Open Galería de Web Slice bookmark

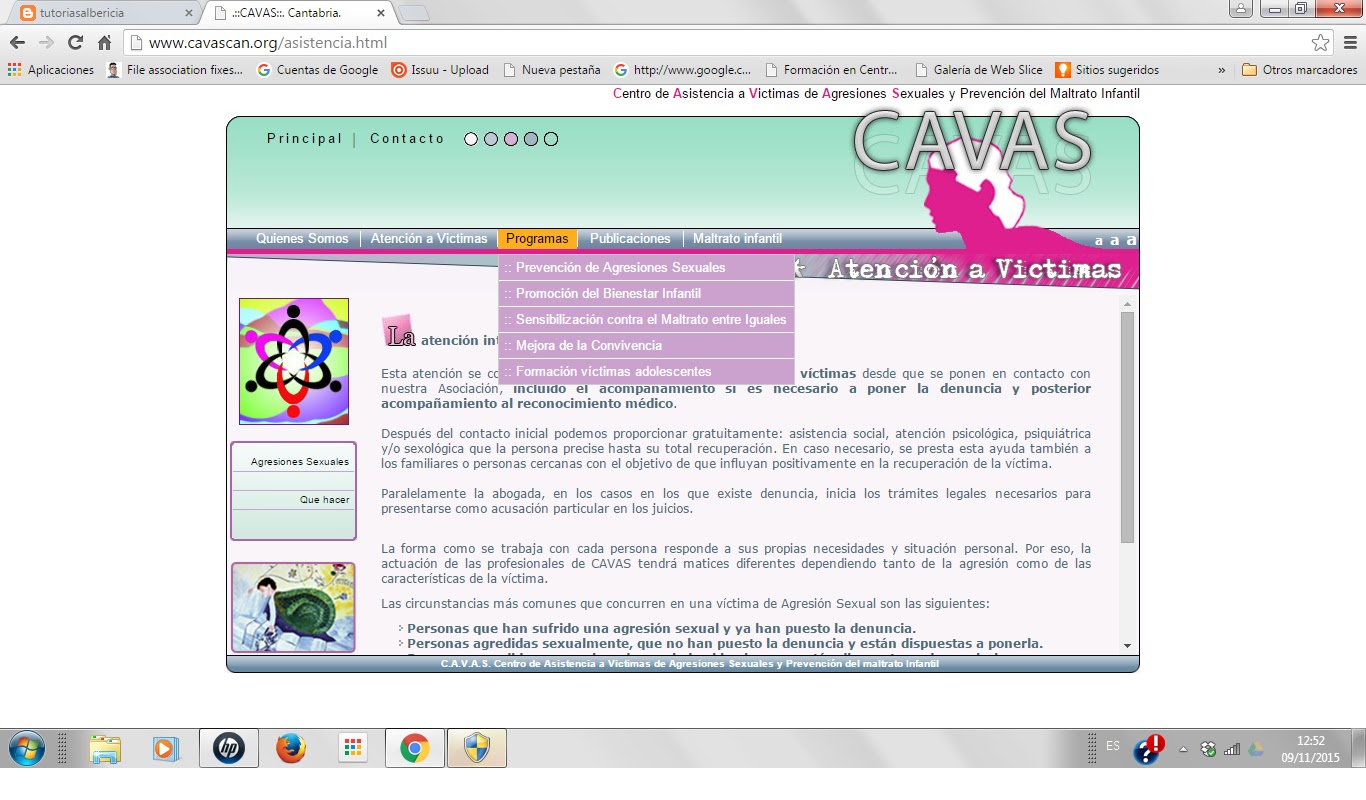tap(979, 70)
